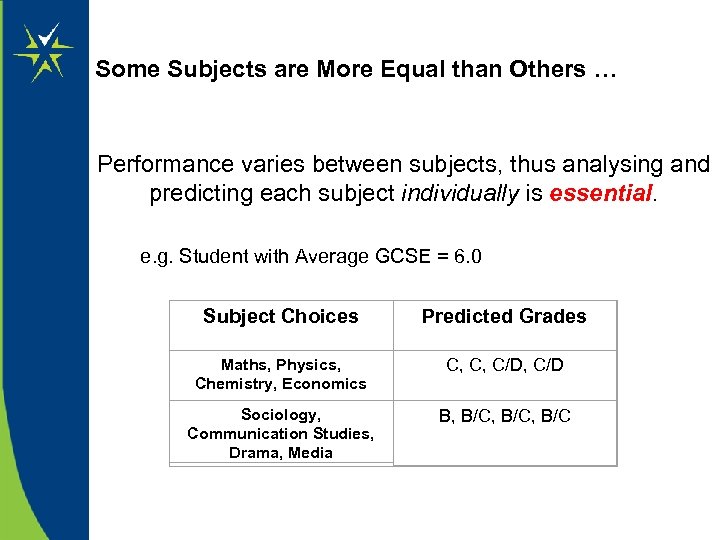Click "Communication Studies," in the table

pos(280,433)
